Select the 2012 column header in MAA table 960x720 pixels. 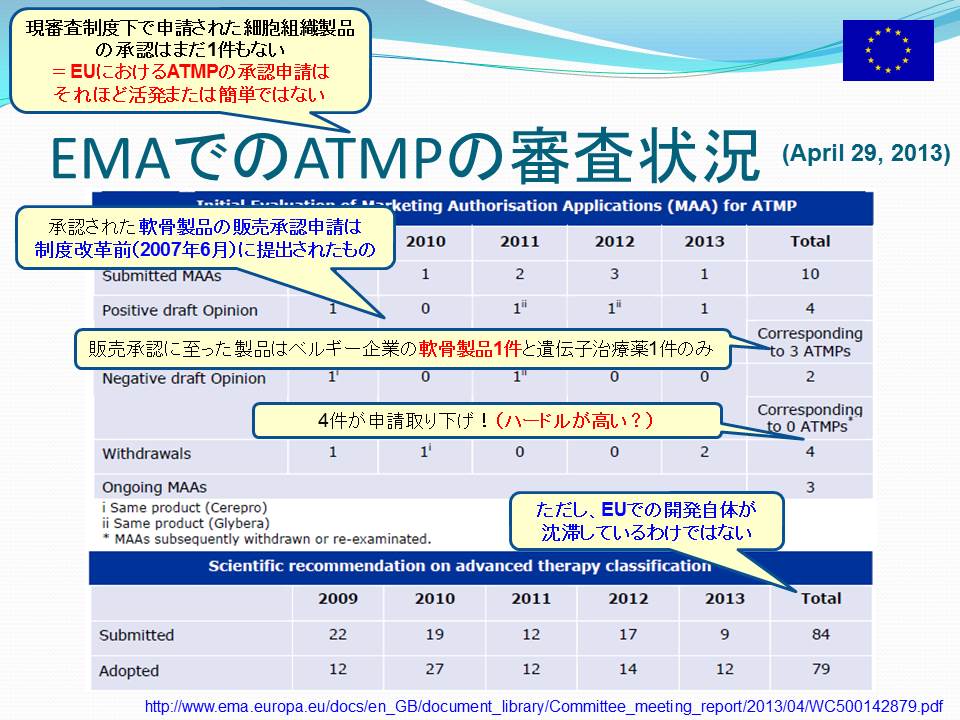615,241
